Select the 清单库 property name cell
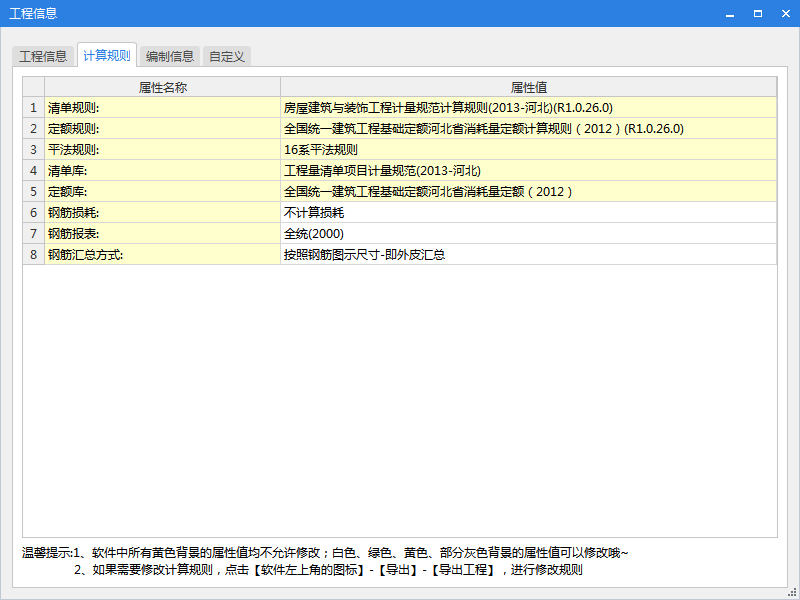Viewport: 800px width, 600px height. (162, 170)
